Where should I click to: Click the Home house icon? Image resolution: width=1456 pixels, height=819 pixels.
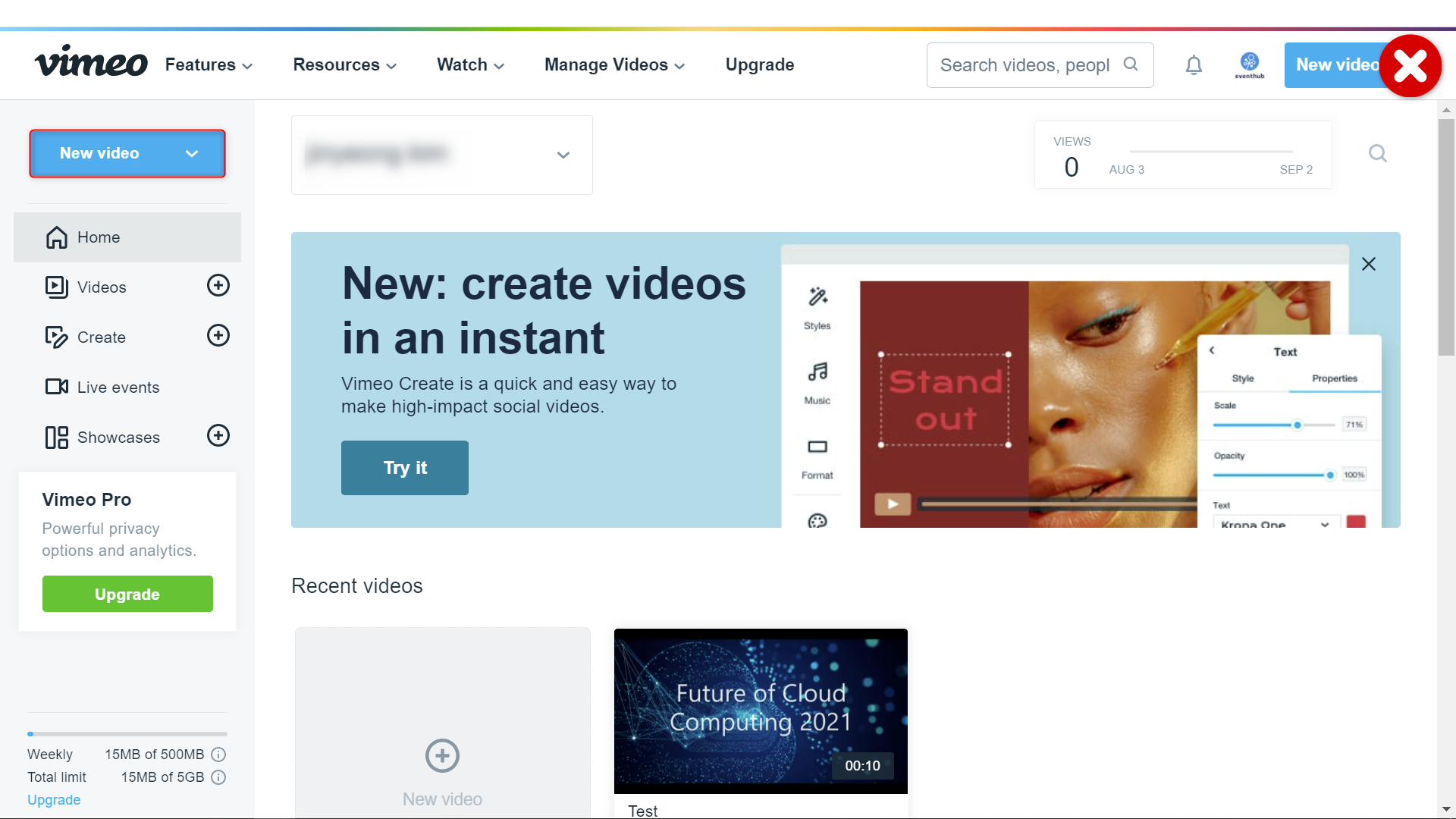tap(57, 237)
